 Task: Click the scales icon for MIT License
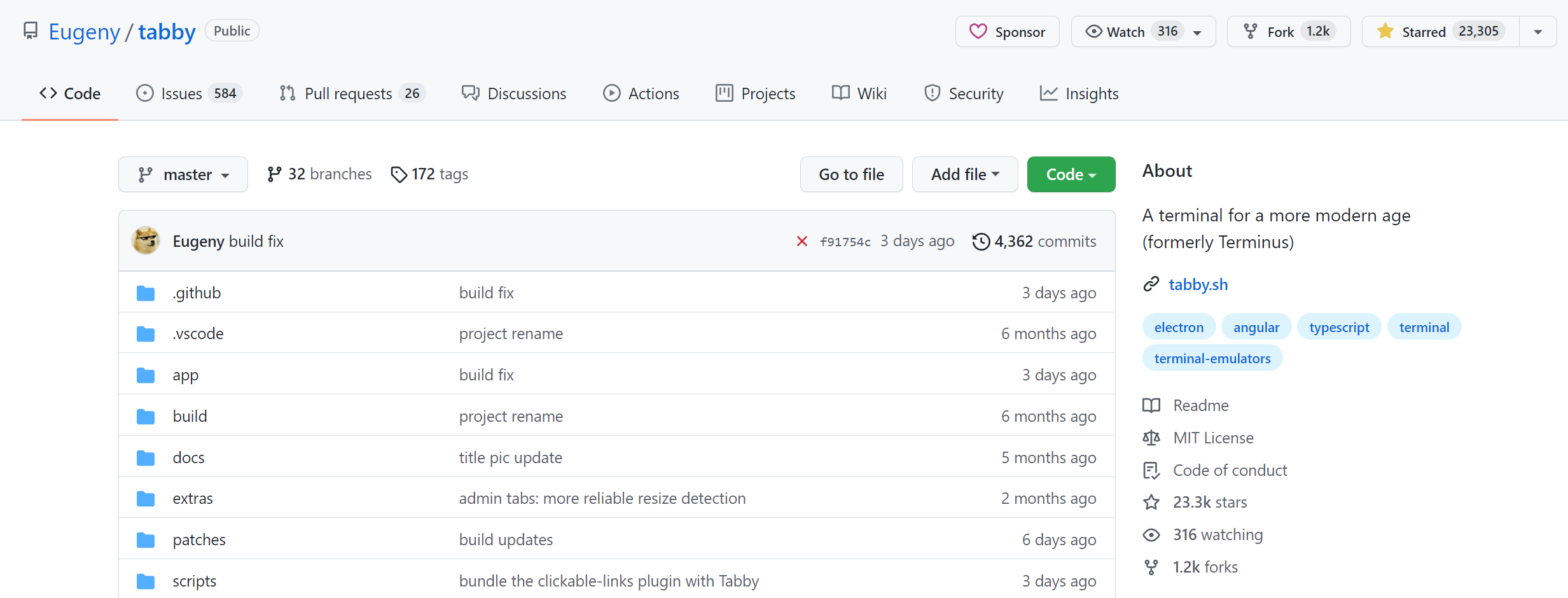1151,438
